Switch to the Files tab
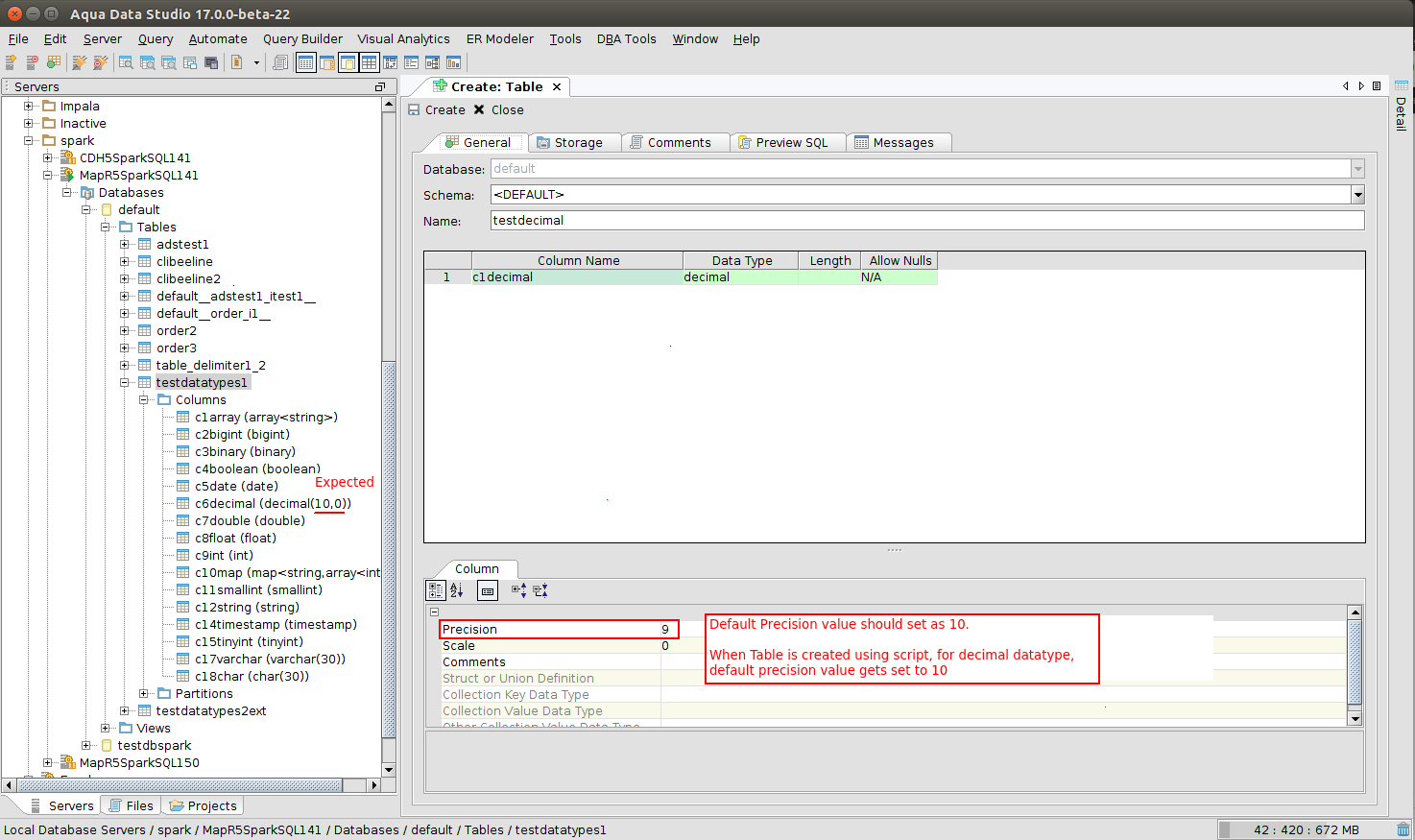 pos(131,805)
